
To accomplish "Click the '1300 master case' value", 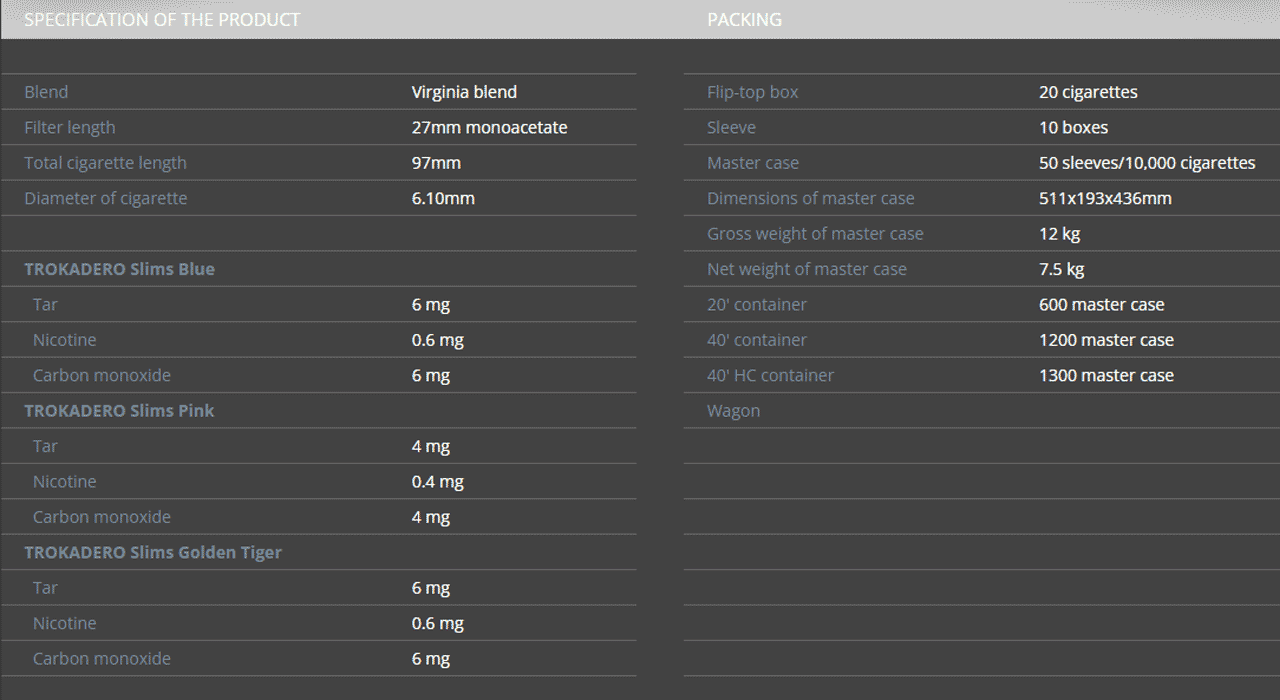I will tap(1106, 375).
